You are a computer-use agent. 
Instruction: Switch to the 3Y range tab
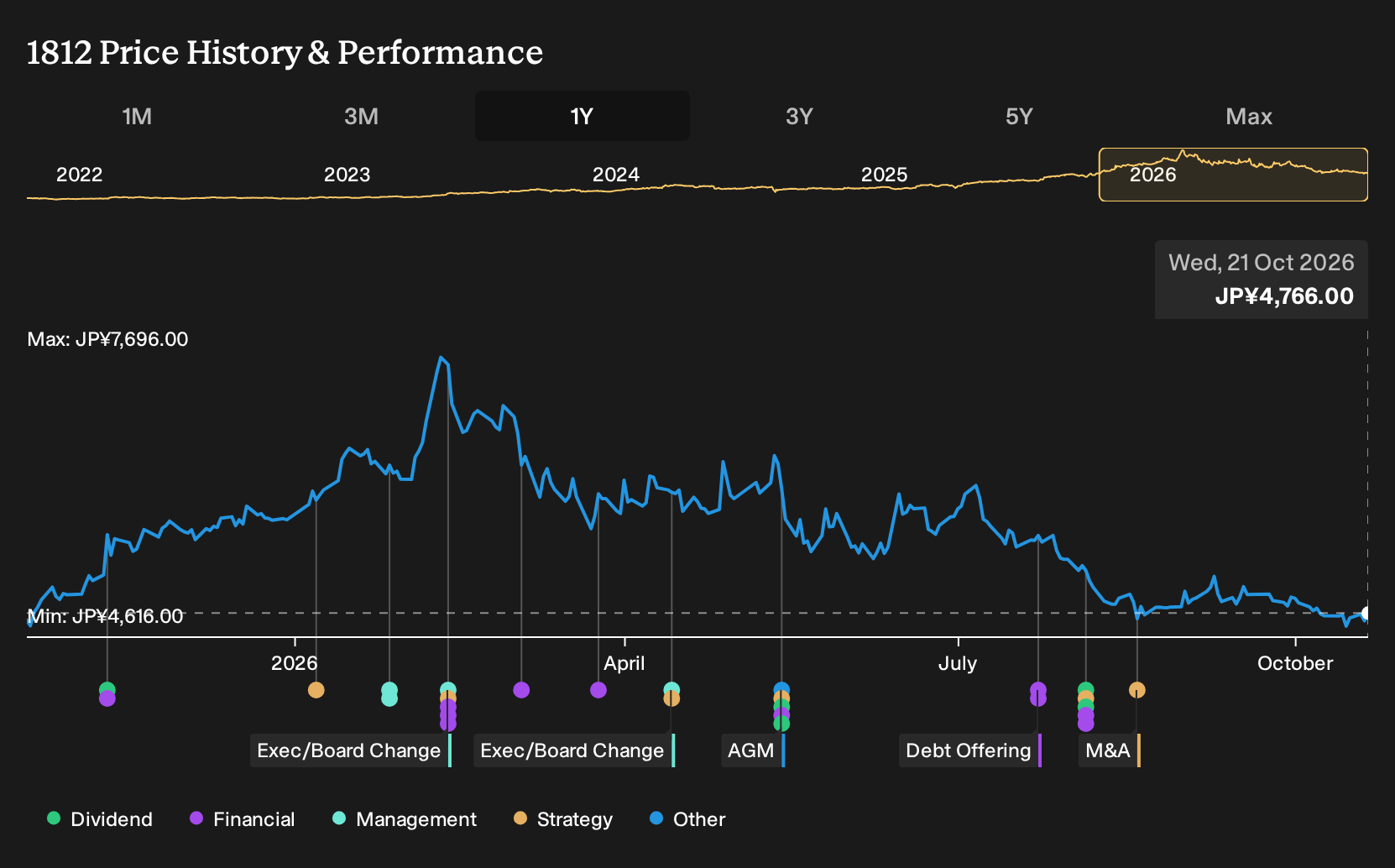pos(799,116)
